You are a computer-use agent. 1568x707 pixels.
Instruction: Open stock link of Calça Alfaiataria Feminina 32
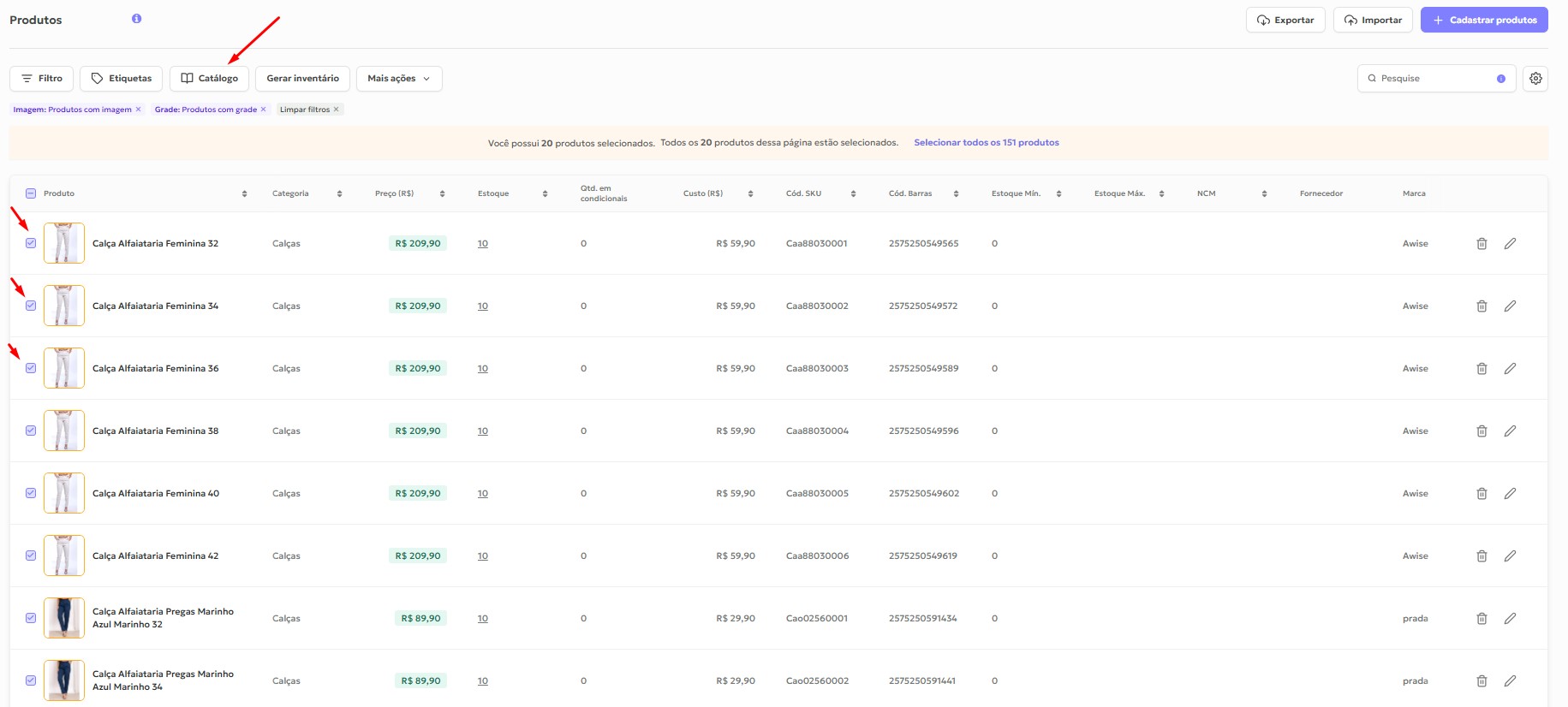483,244
